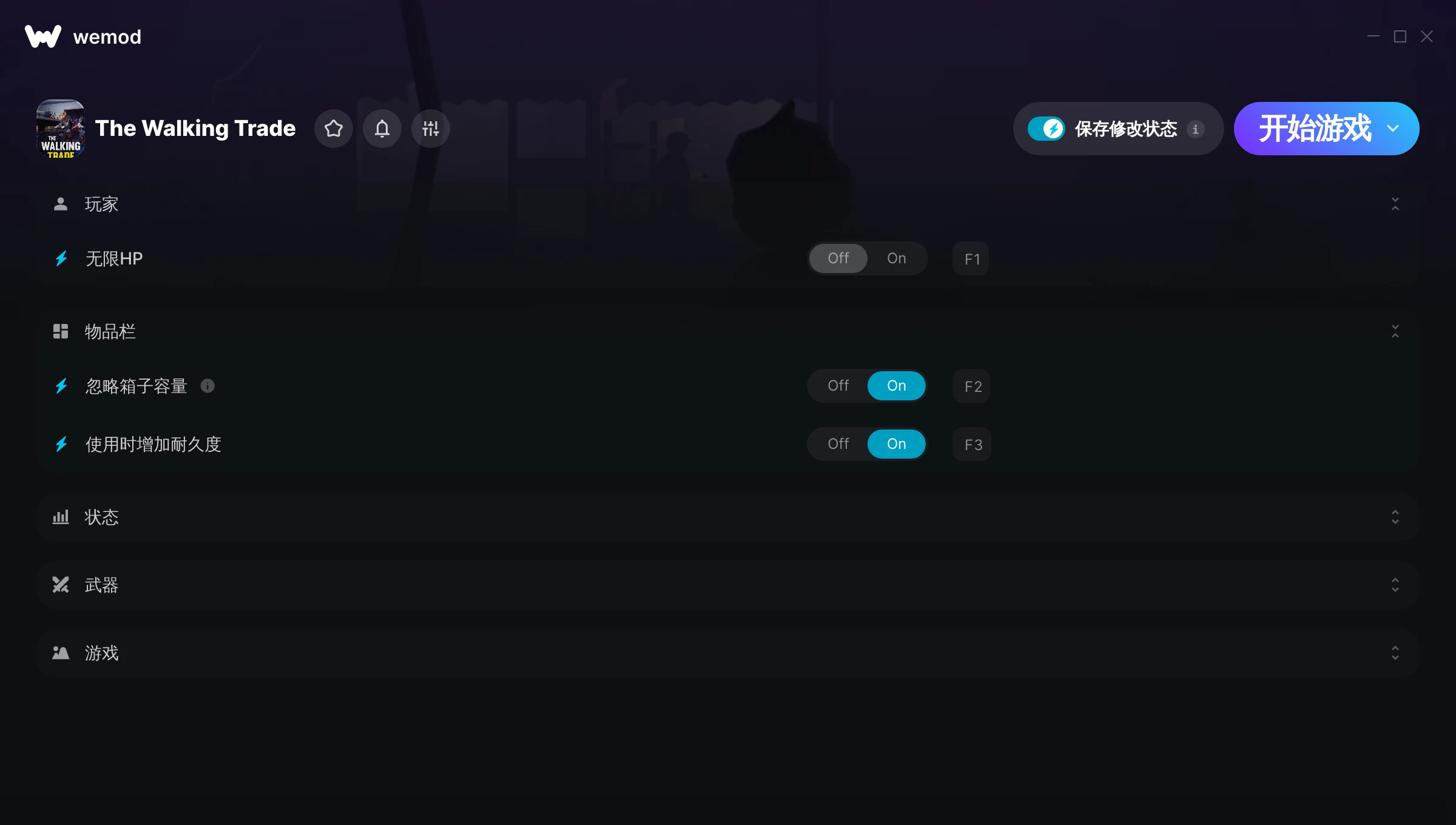Turn On the 无限HP cheat
This screenshot has height=825, width=1456.
coord(896,258)
